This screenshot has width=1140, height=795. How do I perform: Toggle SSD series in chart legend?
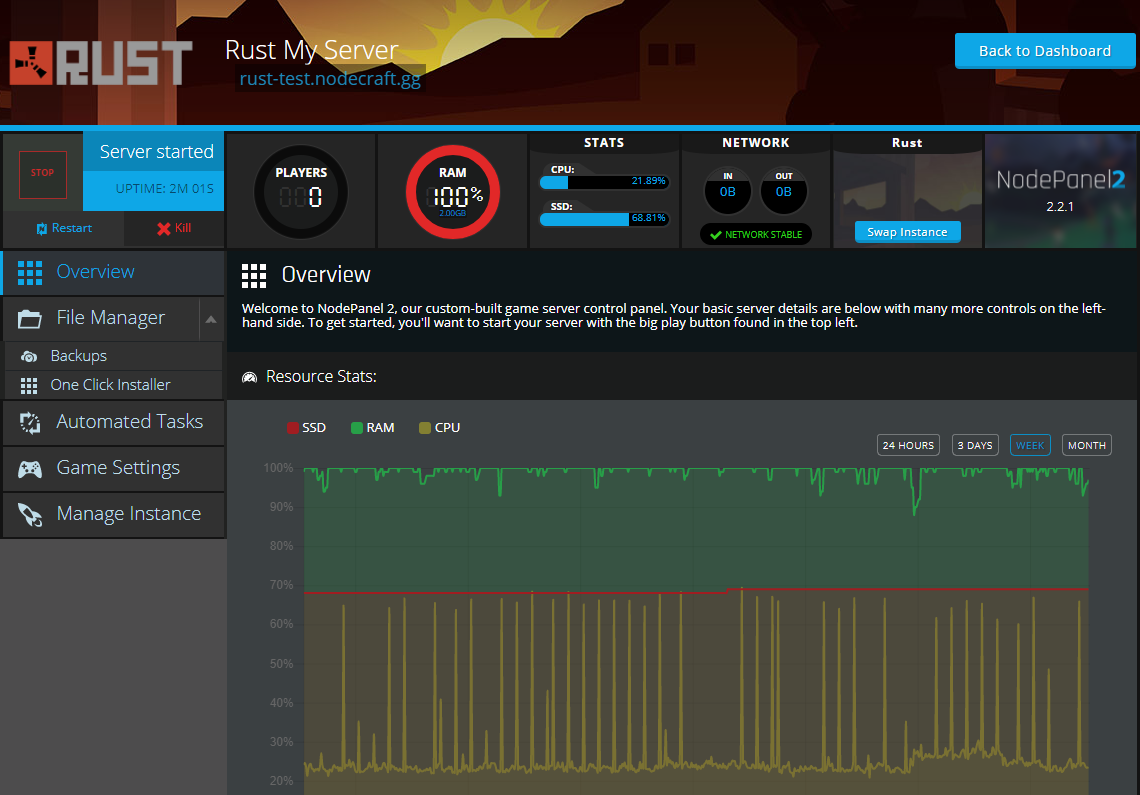pos(305,428)
